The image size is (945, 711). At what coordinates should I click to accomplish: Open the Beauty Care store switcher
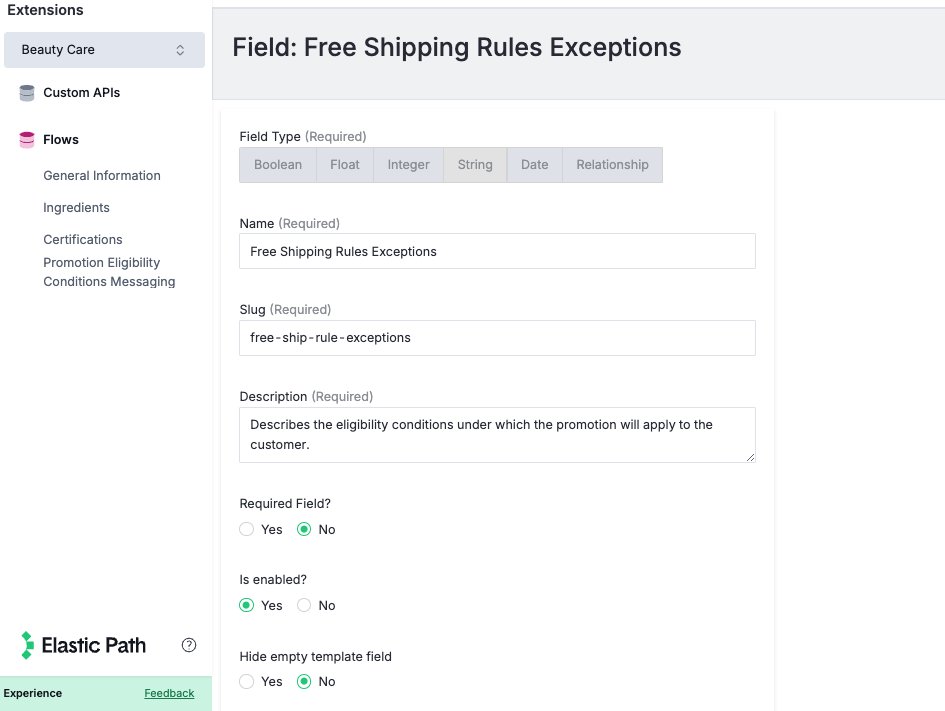click(104, 49)
